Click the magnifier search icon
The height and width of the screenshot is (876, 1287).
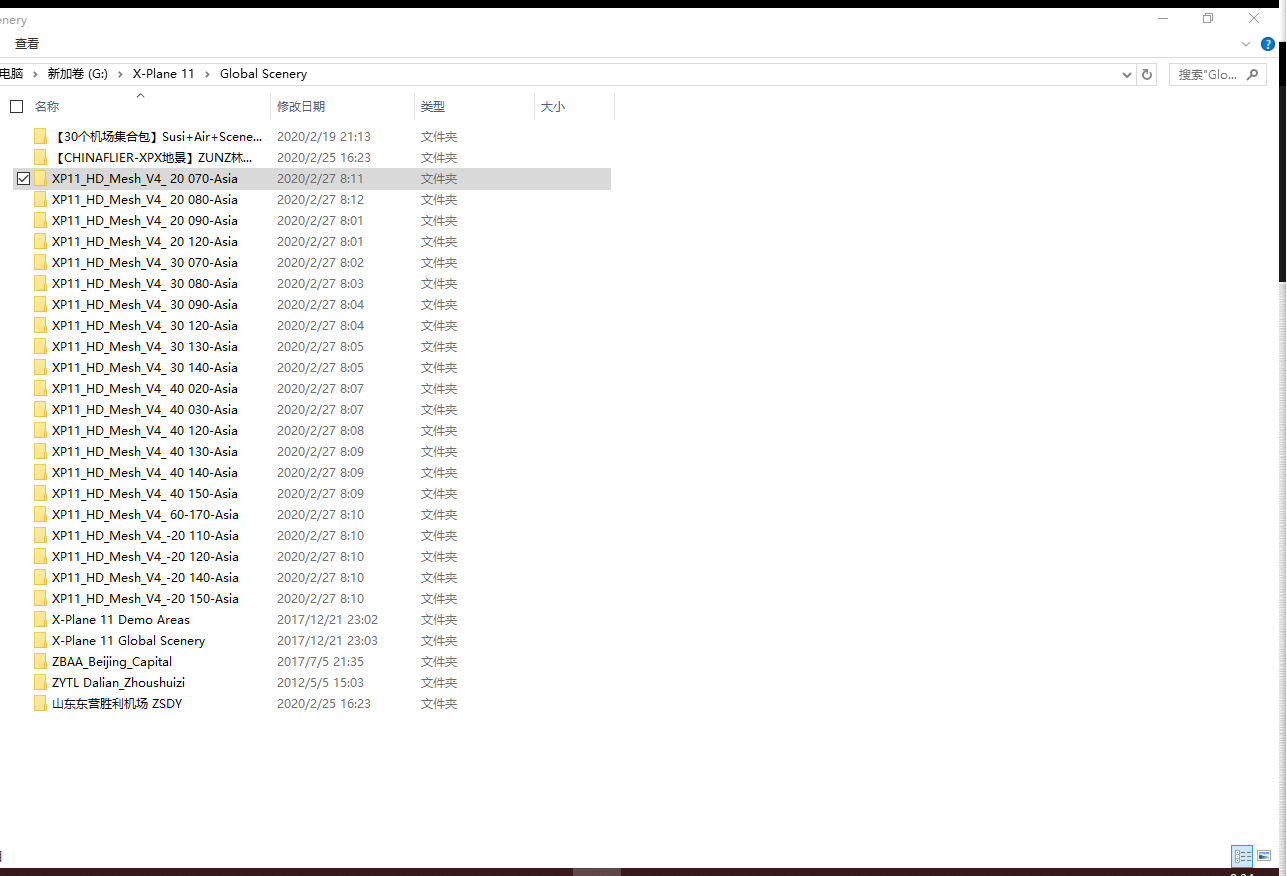[x=1252, y=74]
